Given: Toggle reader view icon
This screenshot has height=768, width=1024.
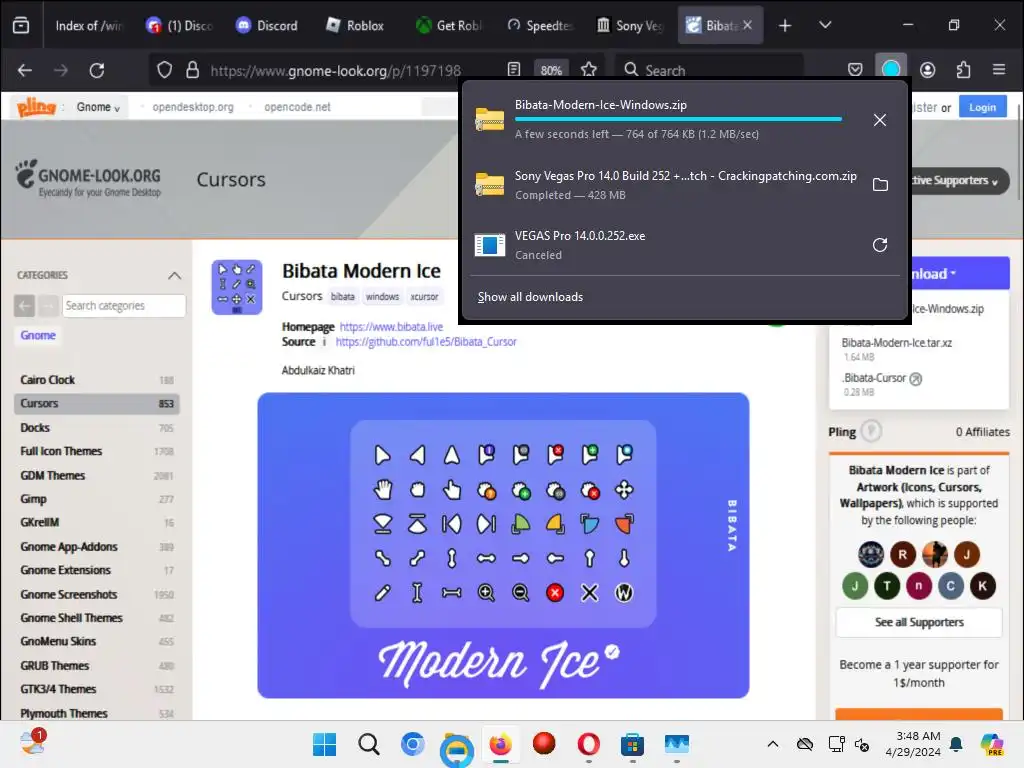Looking at the screenshot, I should click(x=514, y=70).
